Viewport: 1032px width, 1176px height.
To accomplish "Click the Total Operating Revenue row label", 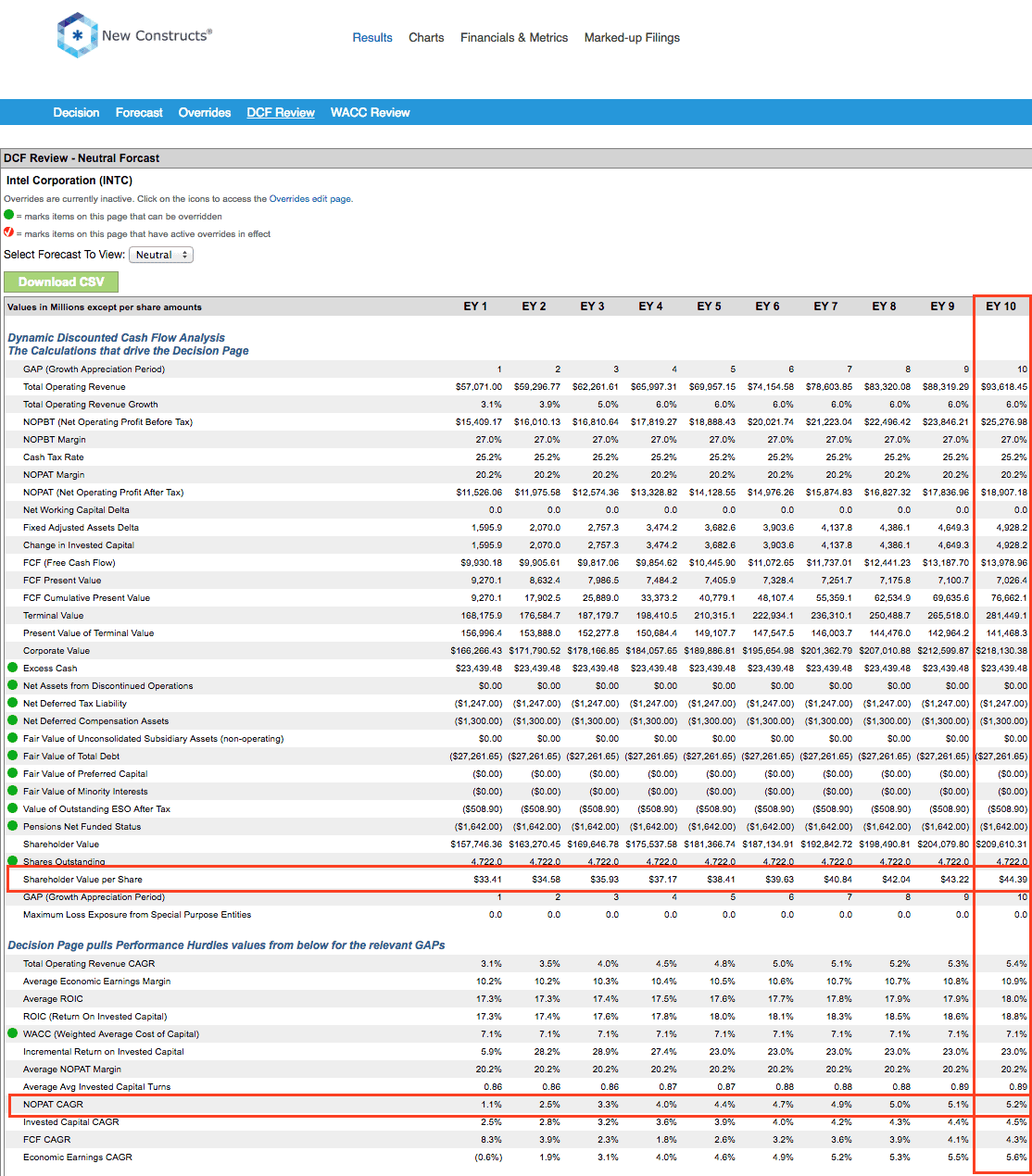I will (74, 386).
